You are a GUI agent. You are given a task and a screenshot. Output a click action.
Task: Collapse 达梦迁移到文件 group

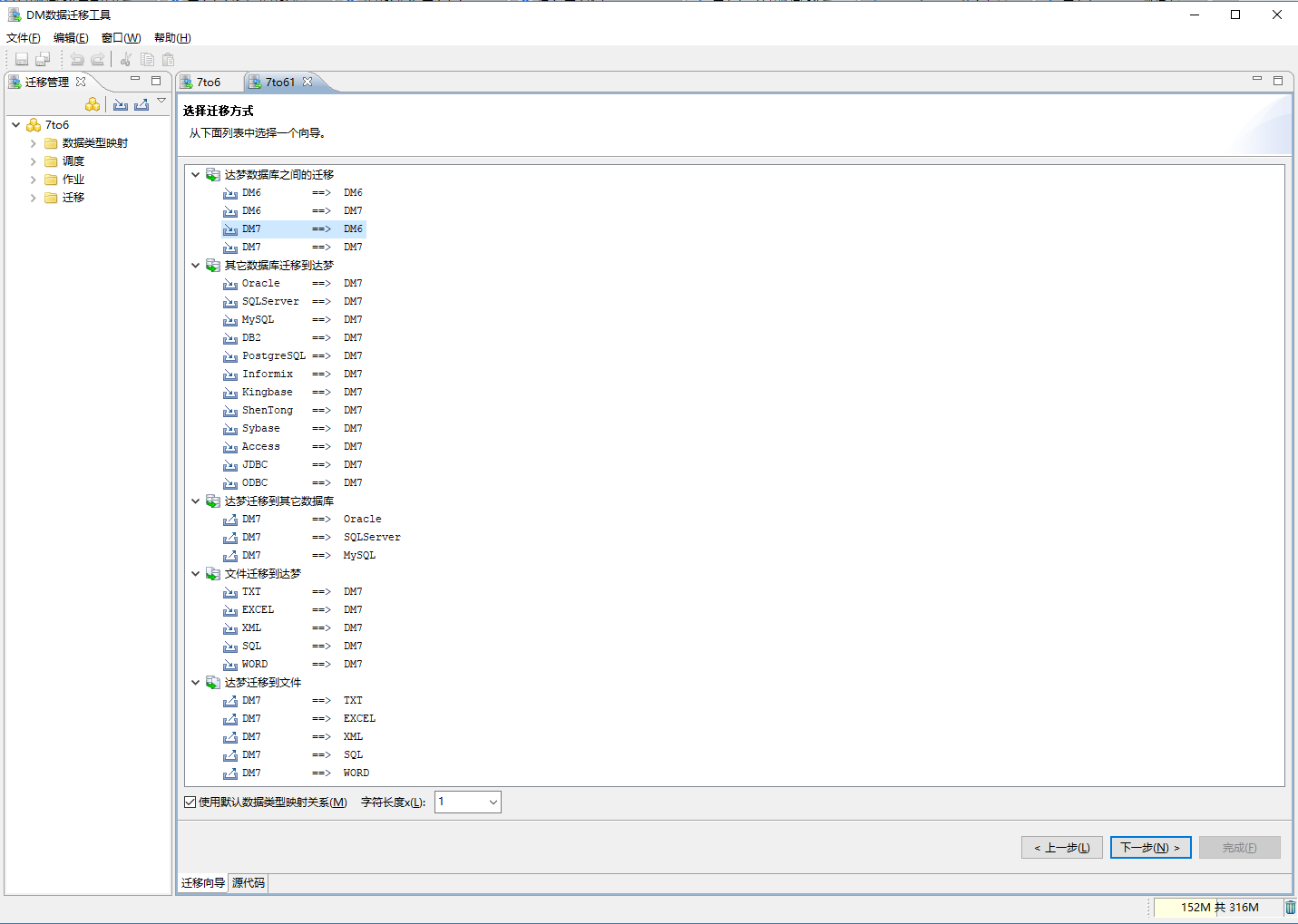[195, 683]
